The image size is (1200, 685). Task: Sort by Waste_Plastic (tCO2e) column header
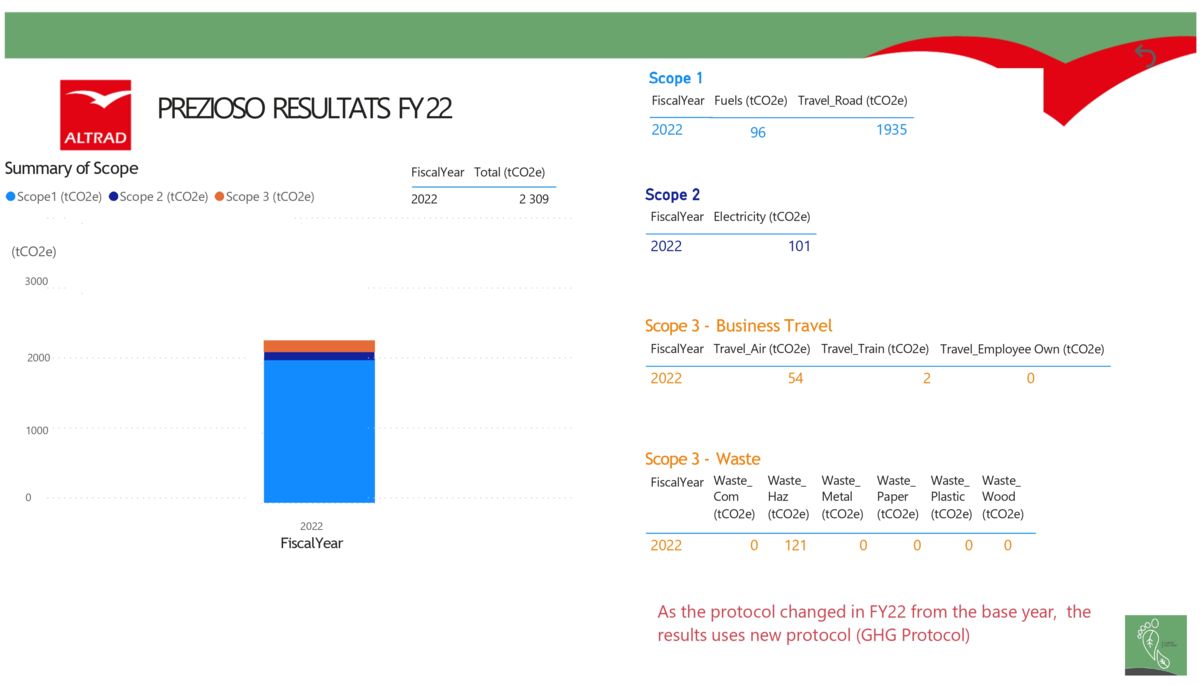pos(951,498)
